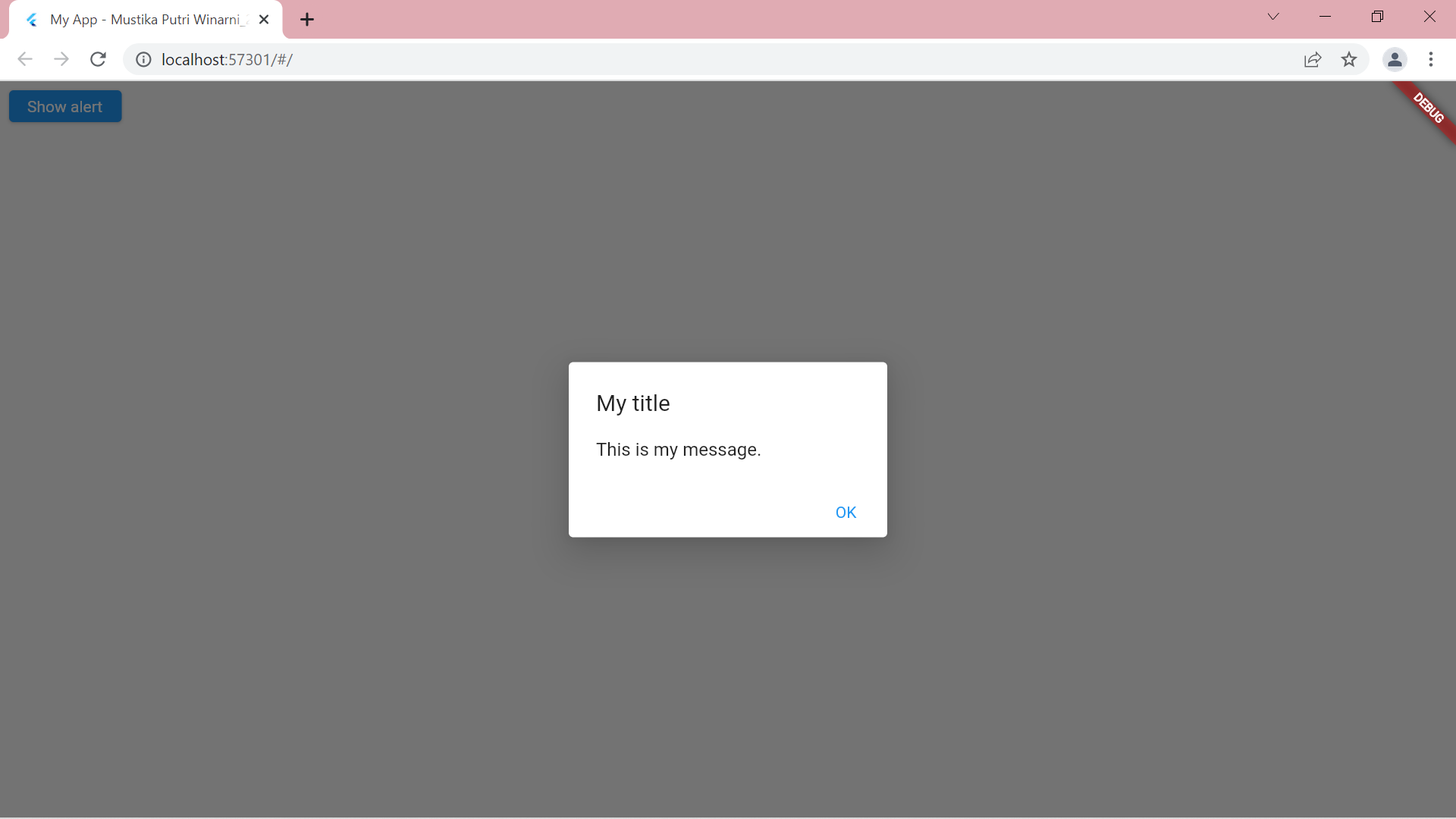Close the My App tab
Image resolution: width=1456 pixels, height=819 pixels.
click(264, 20)
